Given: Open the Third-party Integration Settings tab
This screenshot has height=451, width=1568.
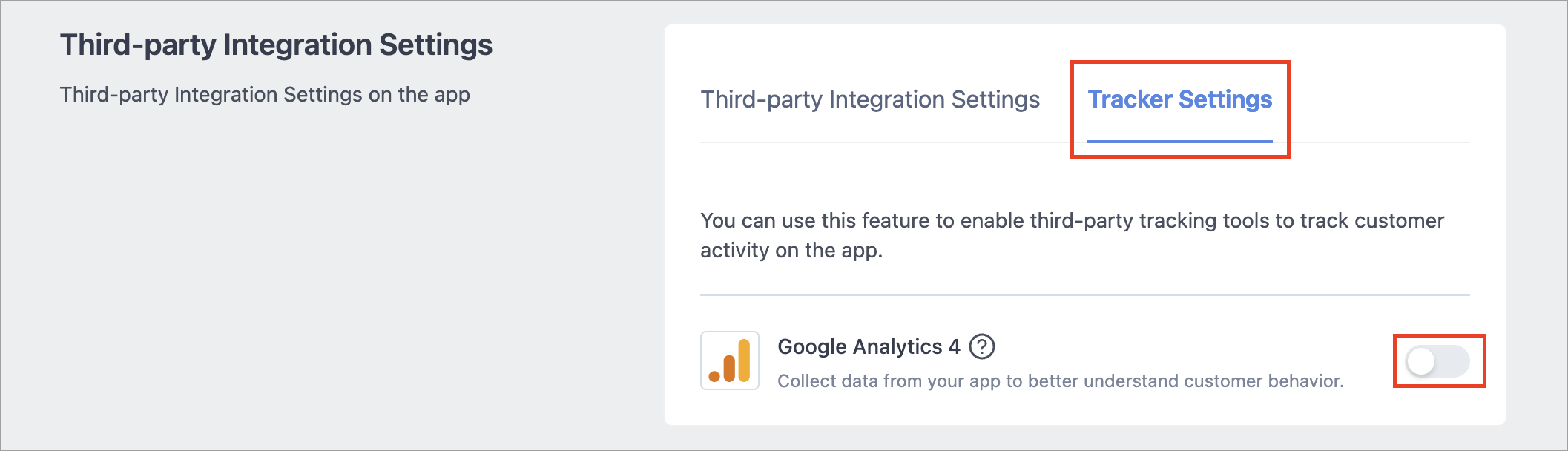Looking at the screenshot, I should 870,99.
